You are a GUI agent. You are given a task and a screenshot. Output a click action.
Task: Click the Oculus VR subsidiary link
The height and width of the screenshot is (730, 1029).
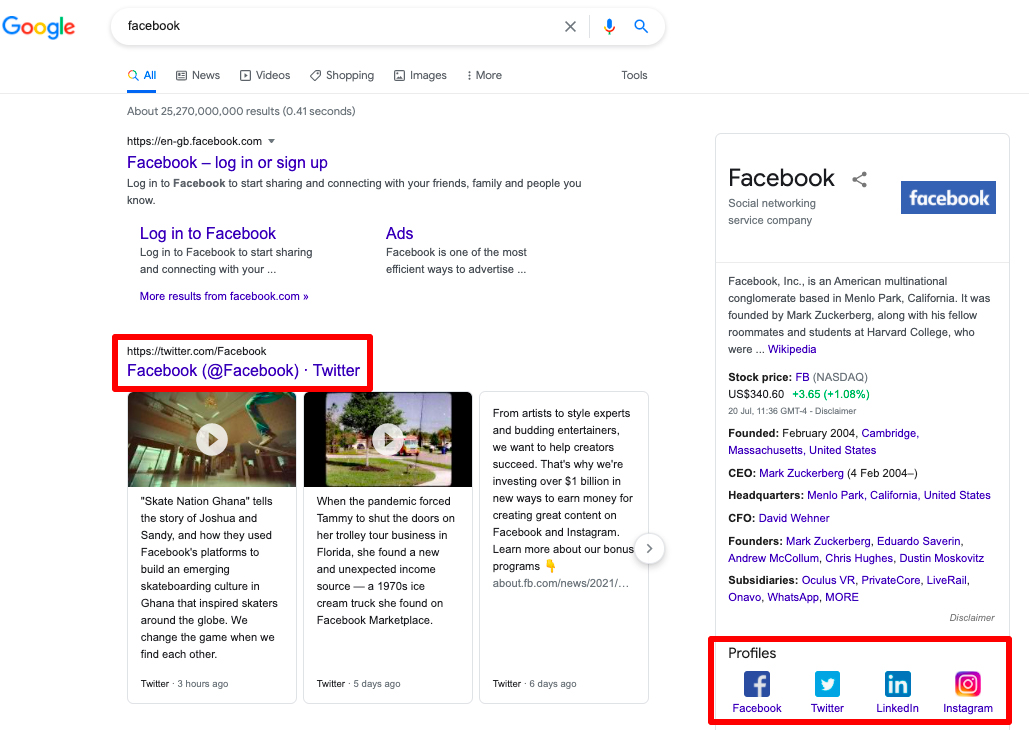click(828, 580)
